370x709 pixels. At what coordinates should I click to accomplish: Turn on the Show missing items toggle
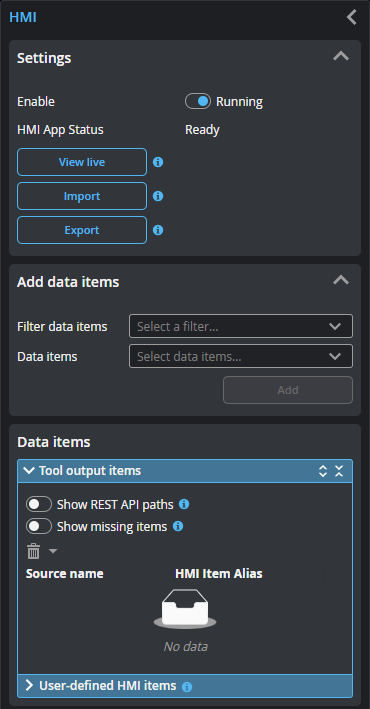39,526
